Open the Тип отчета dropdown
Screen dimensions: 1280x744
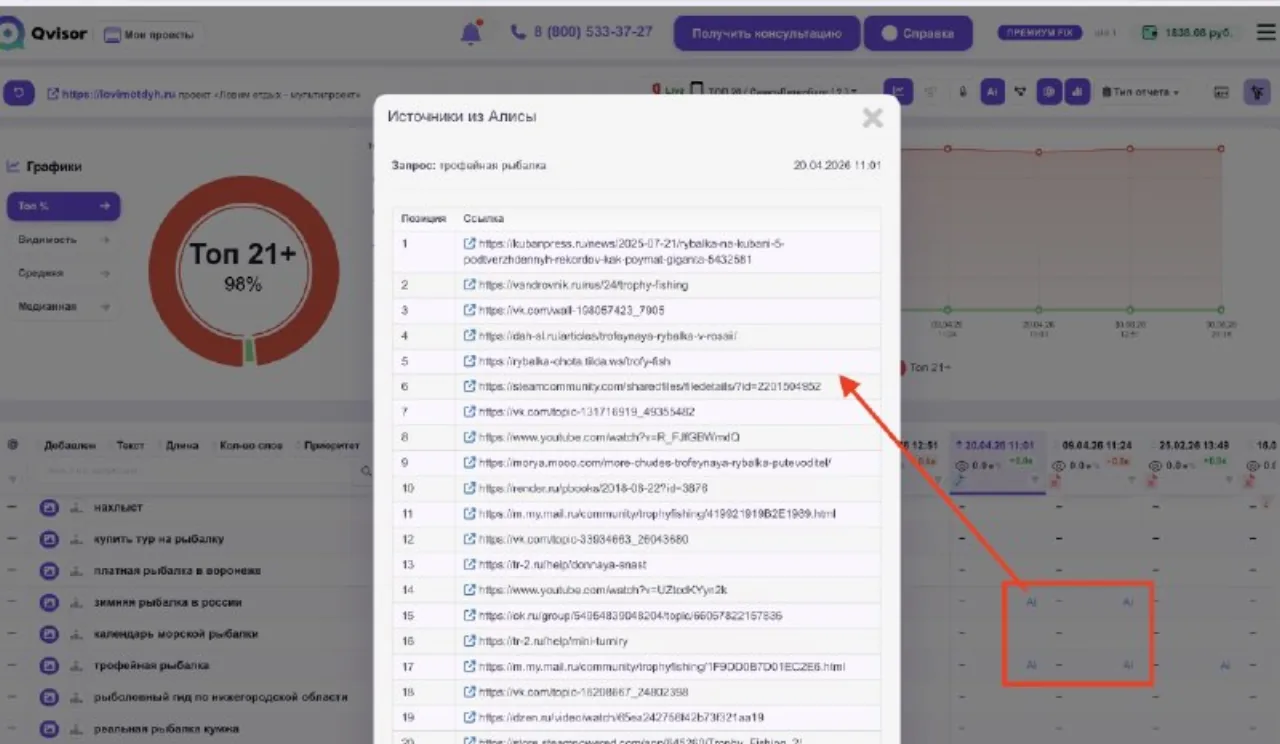coord(1141,93)
